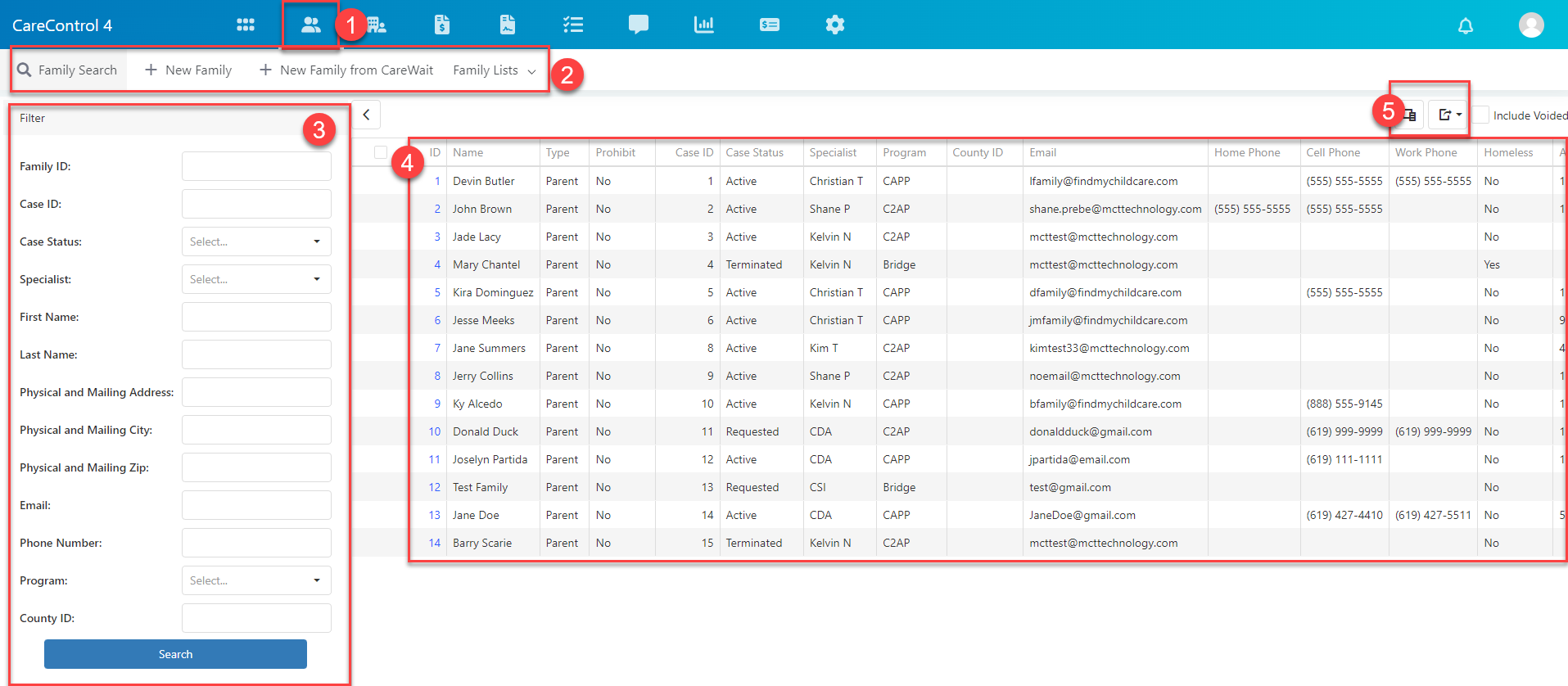Toggle the Include Voided checkbox
Viewport: 1568px width, 686px height.
point(1480,115)
